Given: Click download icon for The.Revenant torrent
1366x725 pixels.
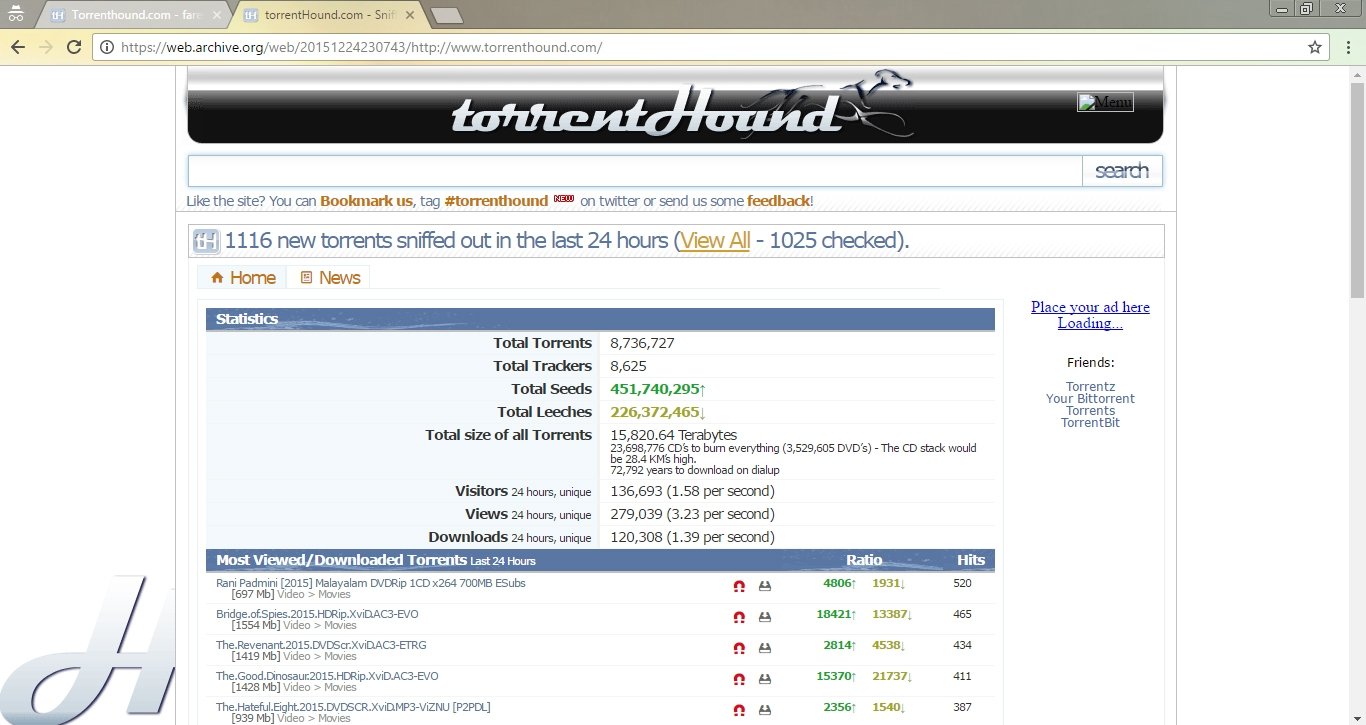Looking at the screenshot, I should pyautogui.click(x=765, y=648).
